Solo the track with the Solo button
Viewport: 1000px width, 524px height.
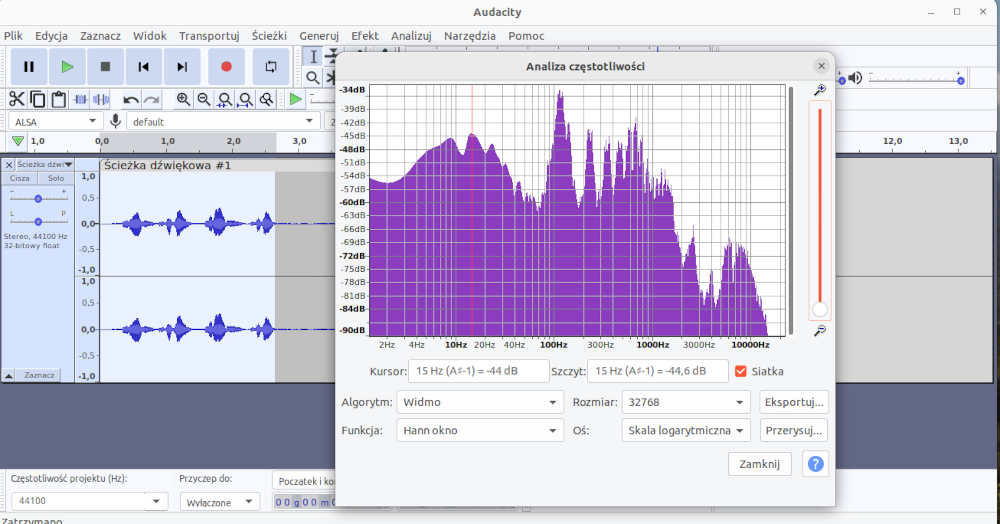pyautogui.click(x=56, y=178)
